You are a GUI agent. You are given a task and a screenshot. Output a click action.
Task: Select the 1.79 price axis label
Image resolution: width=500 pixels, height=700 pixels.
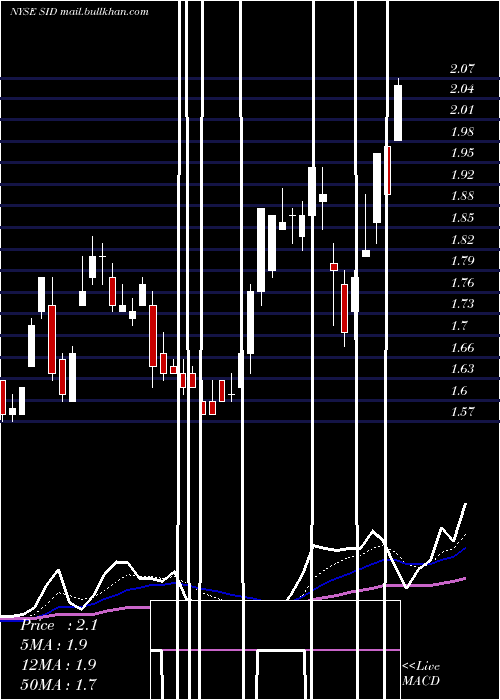[x=462, y=261]
